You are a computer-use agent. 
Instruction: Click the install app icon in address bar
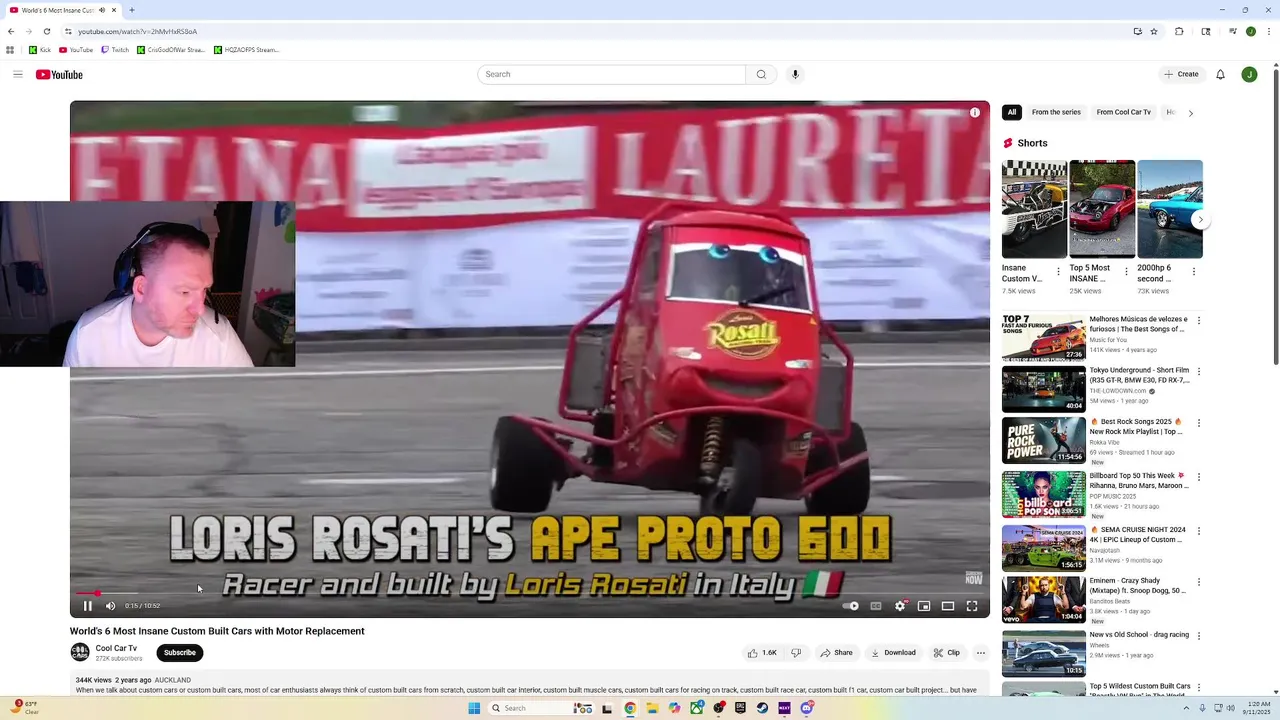pos(1137,31)
